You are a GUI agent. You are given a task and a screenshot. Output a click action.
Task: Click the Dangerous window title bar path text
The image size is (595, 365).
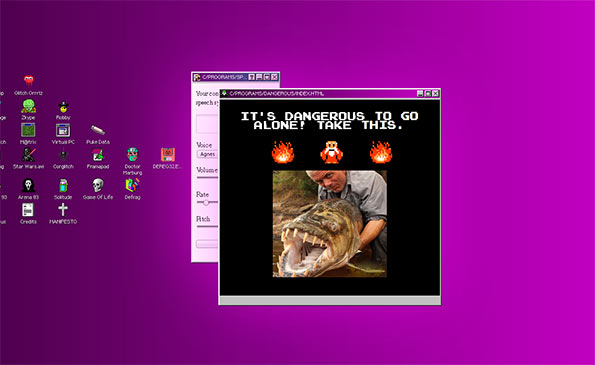point(277,93)
